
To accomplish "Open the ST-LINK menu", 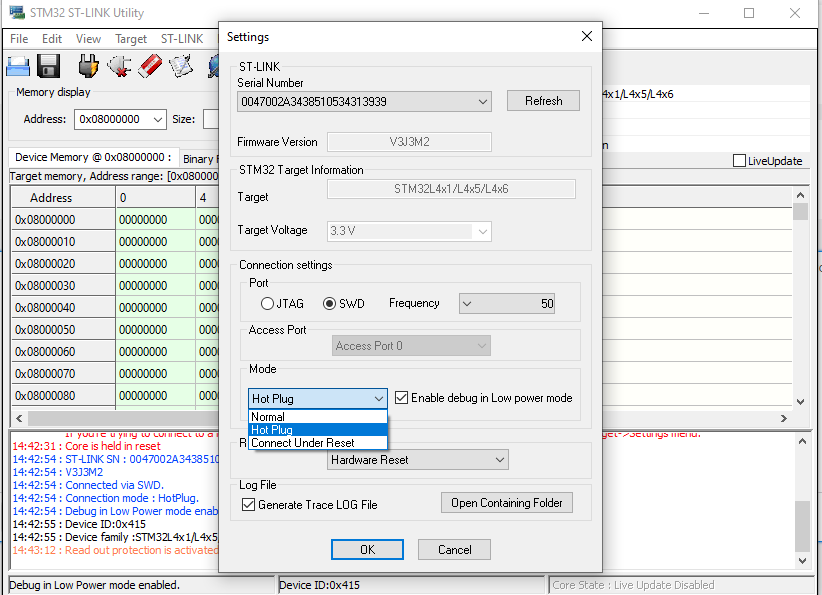I will (182, 39).
